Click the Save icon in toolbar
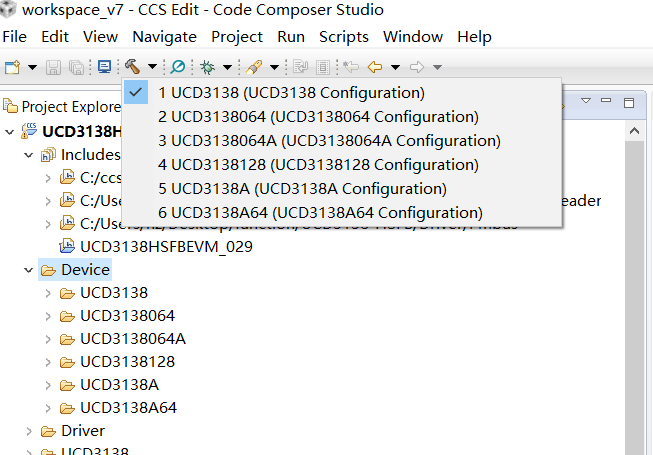 54,67
